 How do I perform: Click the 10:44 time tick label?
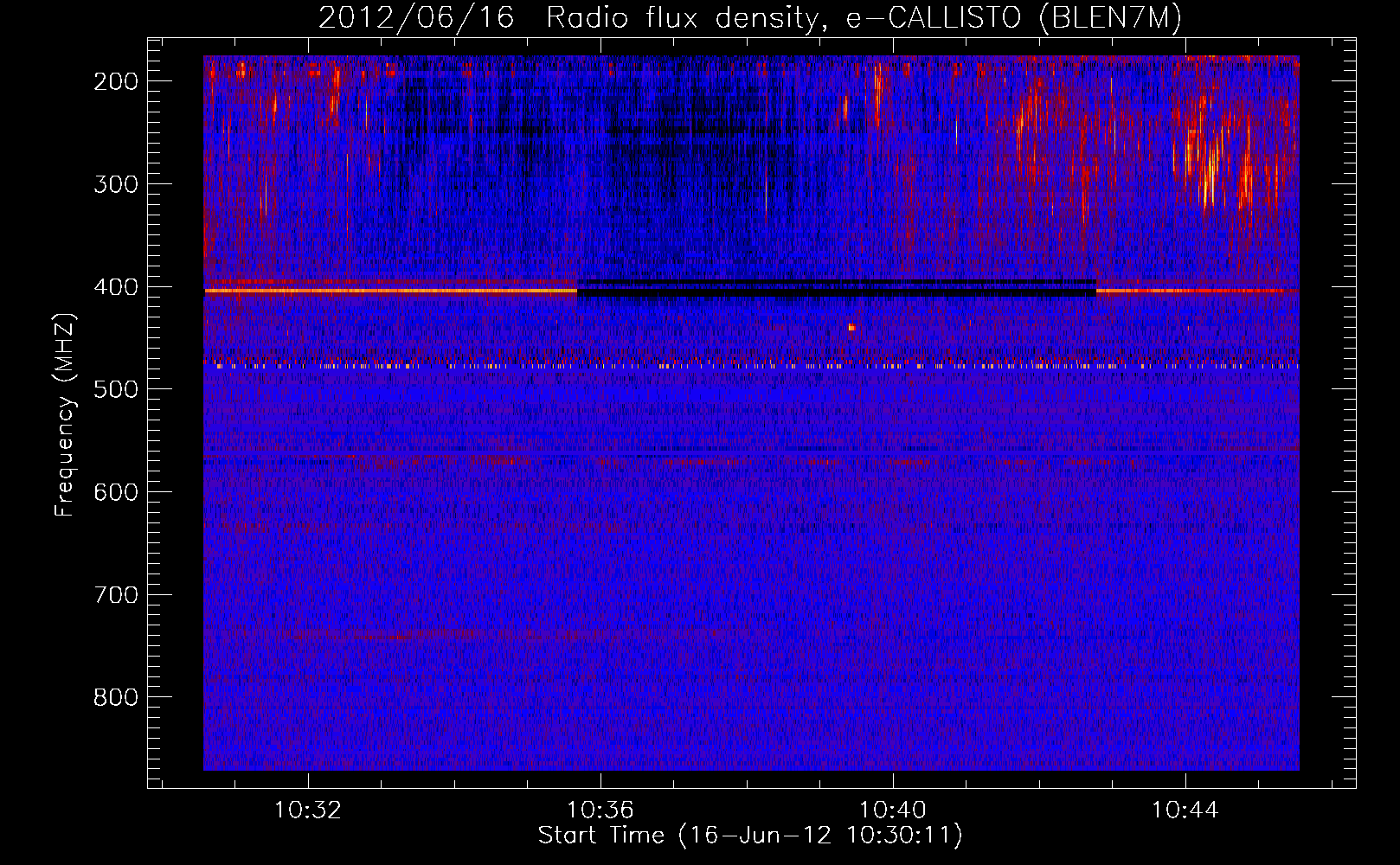pos(1185,811)
